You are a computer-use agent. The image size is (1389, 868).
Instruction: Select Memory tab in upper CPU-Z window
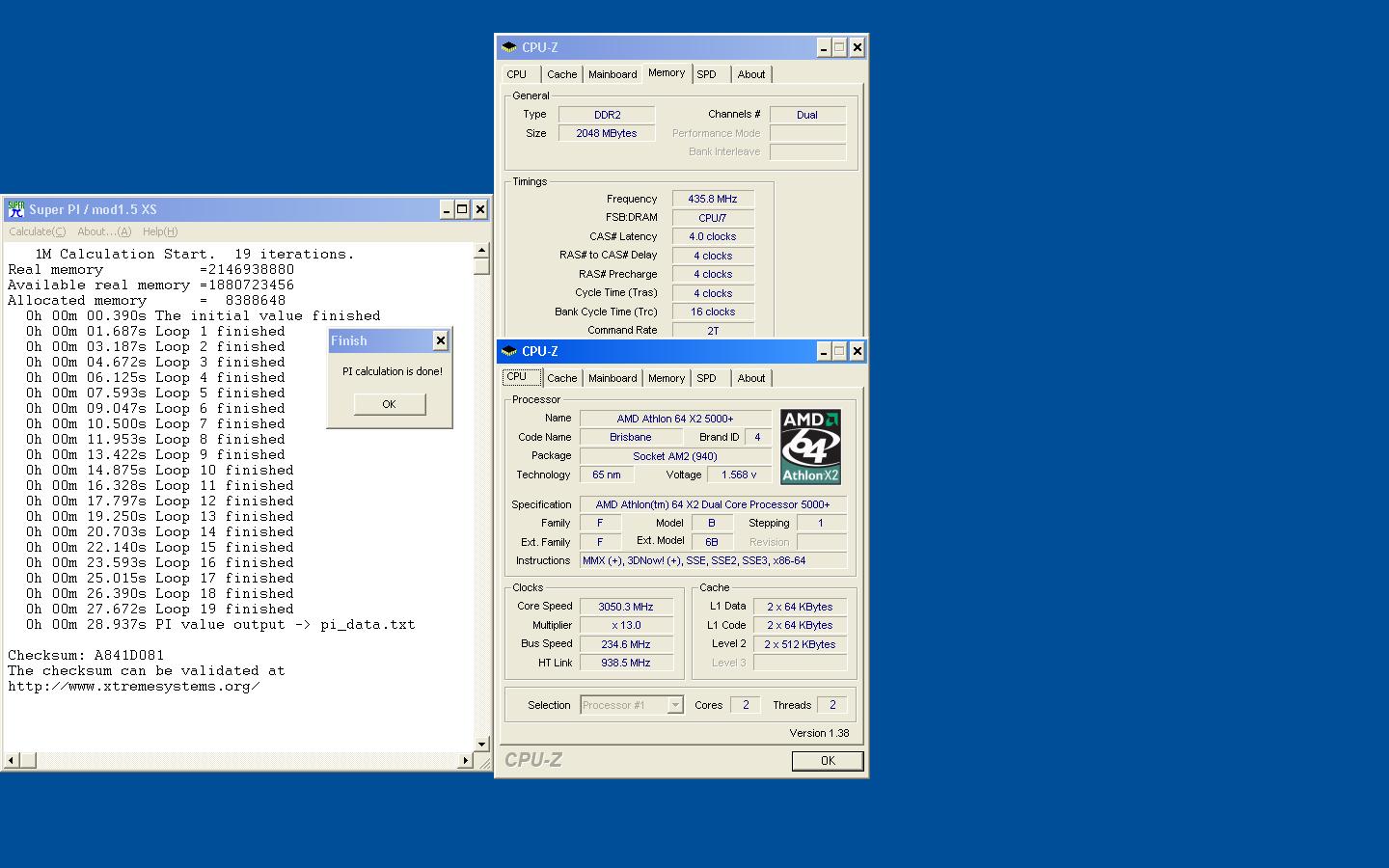[x=667, y=72]
